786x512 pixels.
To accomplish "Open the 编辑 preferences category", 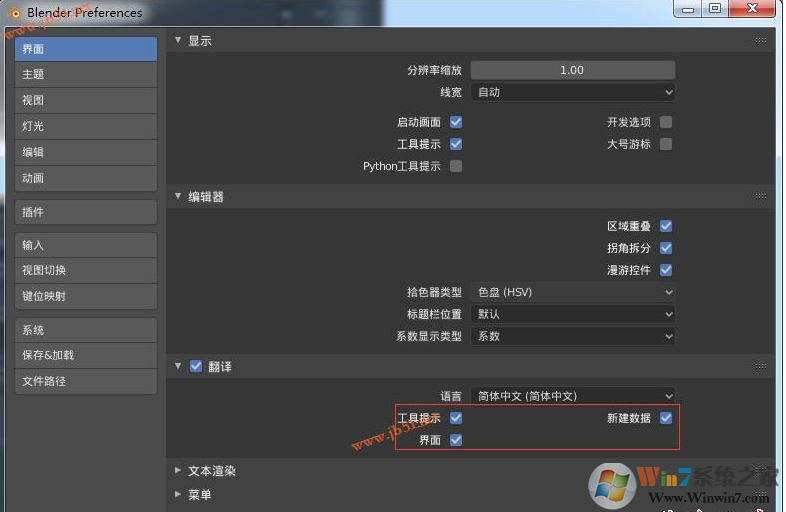I will [86, 152].
